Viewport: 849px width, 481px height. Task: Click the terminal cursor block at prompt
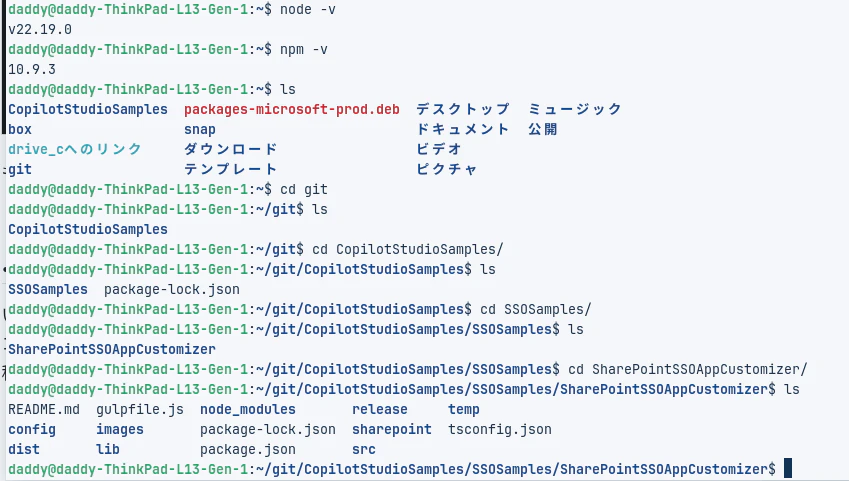pyautogui.click(x=788, y=469)
